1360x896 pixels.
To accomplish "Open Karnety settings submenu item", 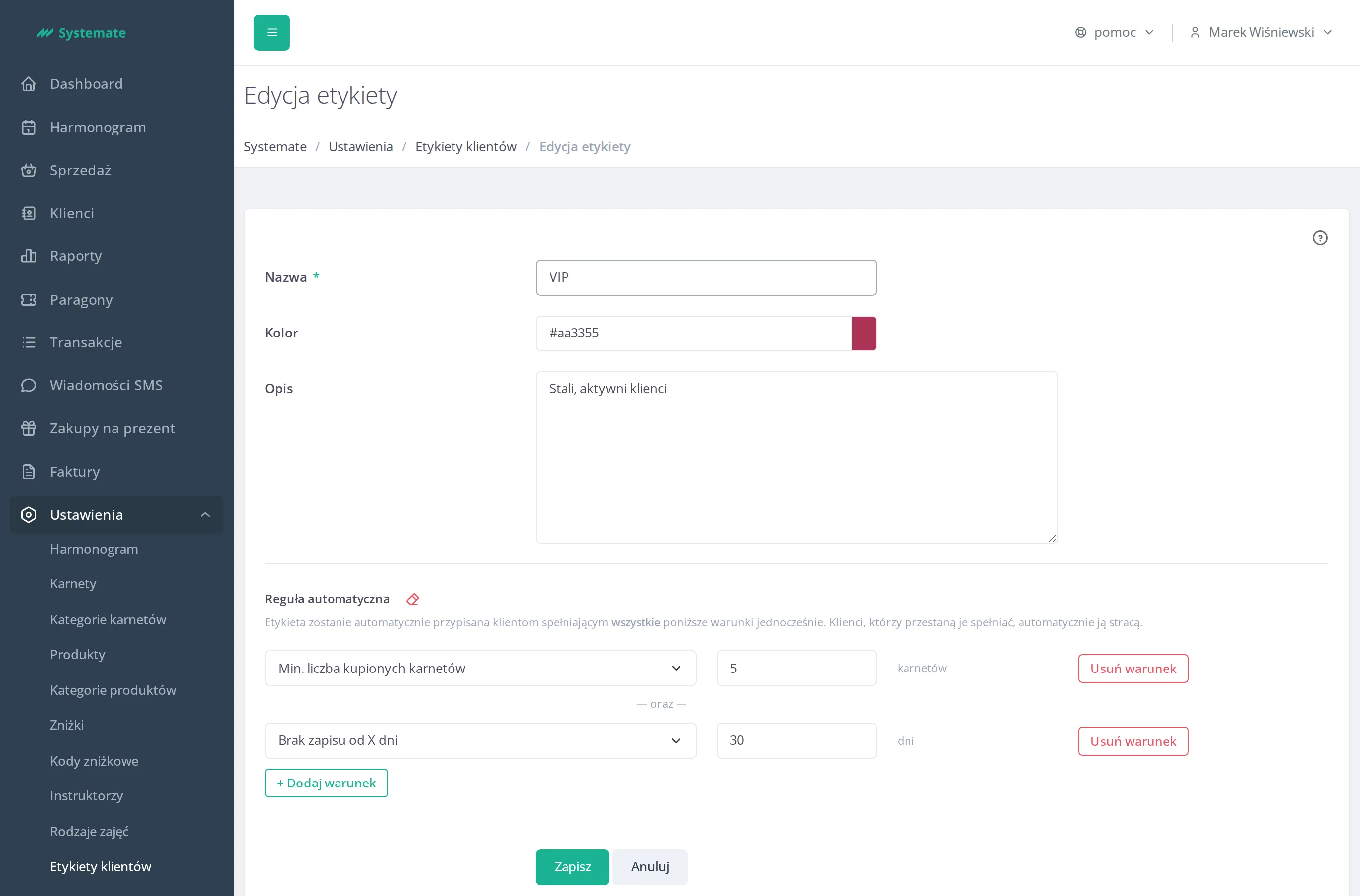I will coord(73,584).
